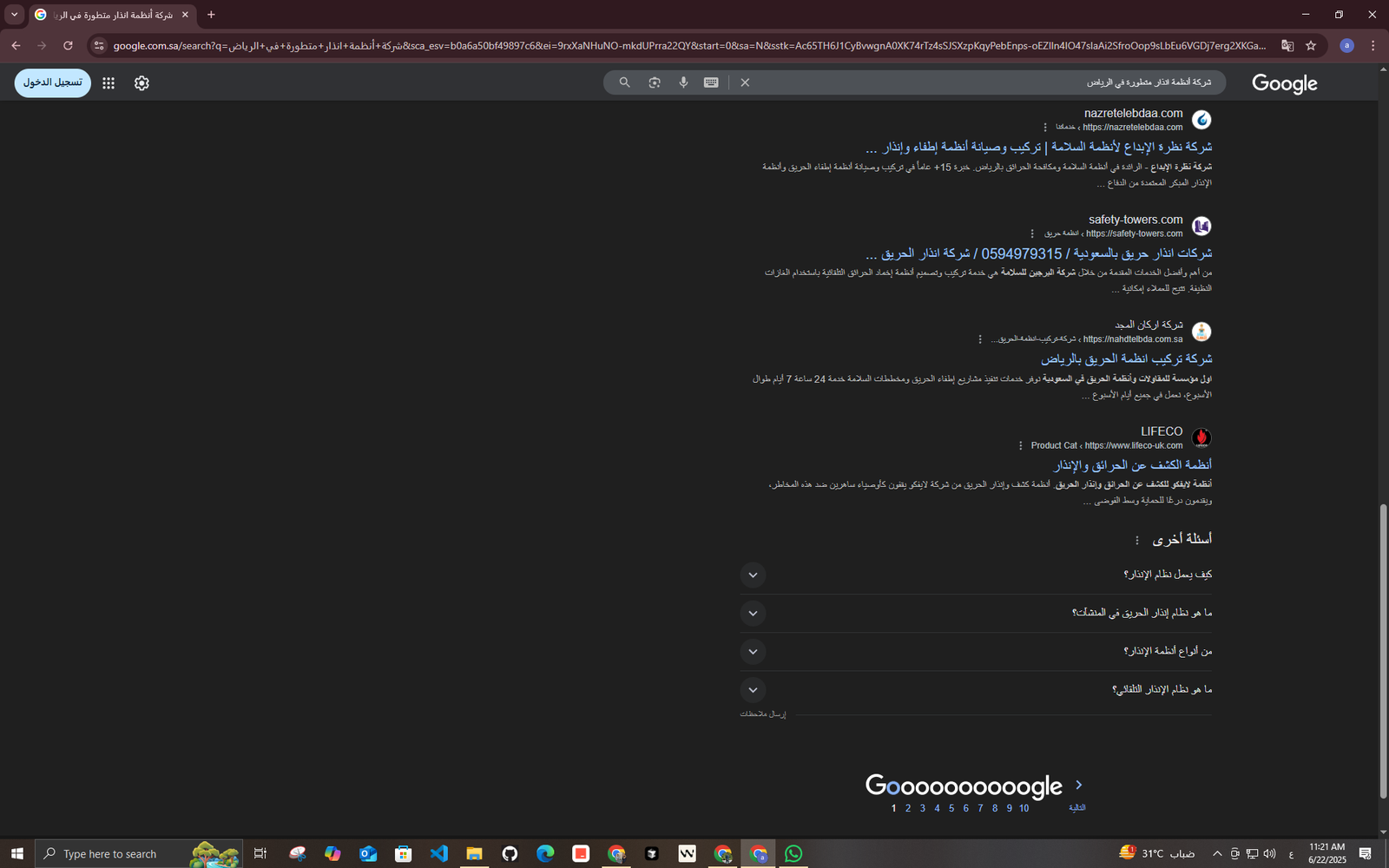Screen dimensions: 1389x868
Task: Go to Google home via the header logo
Action: click(x=1285, y=83)
